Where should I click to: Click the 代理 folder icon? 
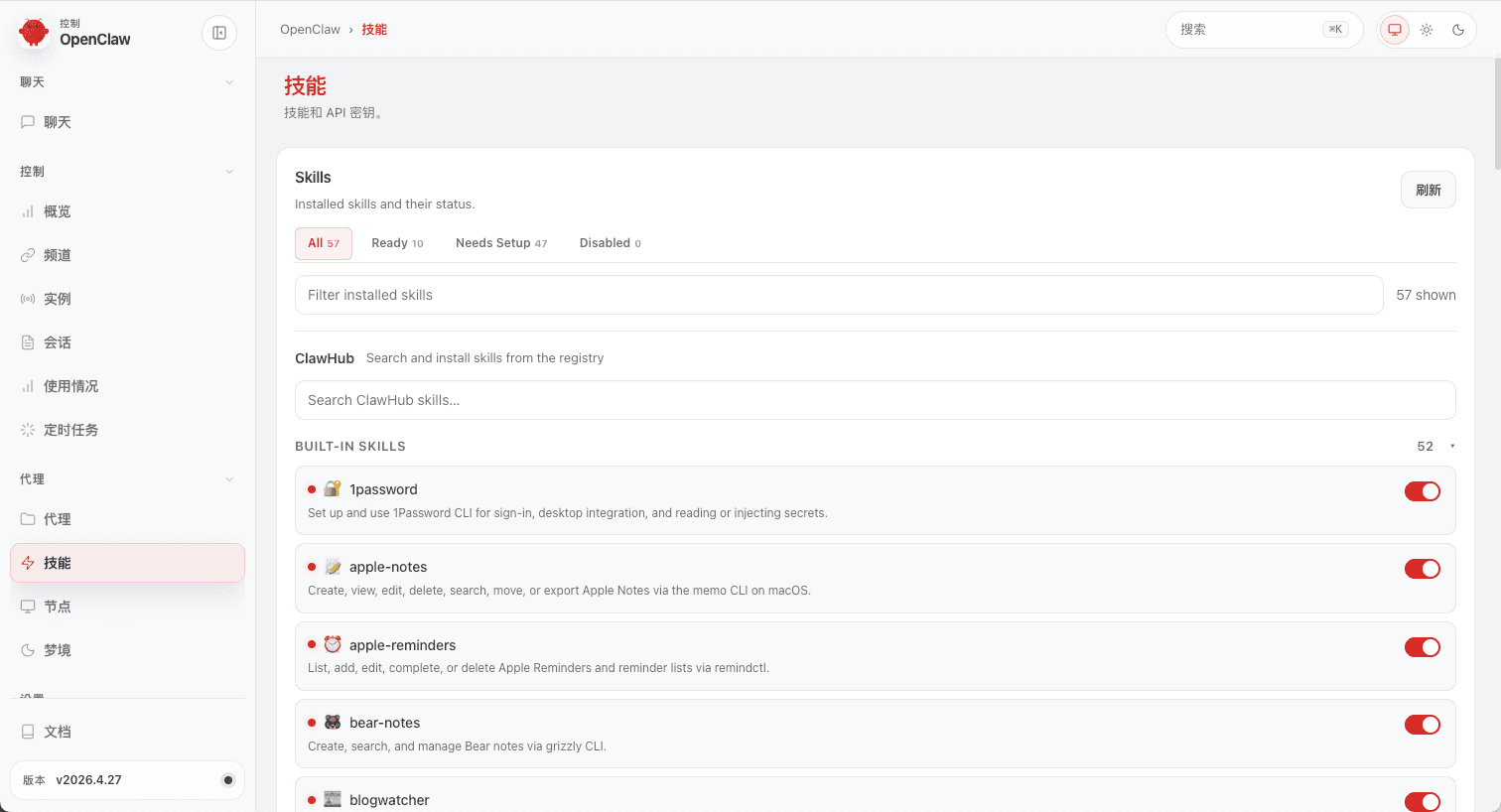[28, 519]
